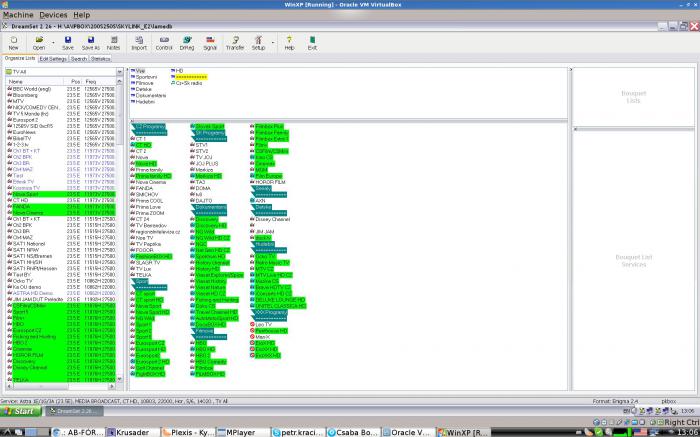Screen dimensions: 700x437
Task: Select the HD bouquet
Action: click(177, 71)
